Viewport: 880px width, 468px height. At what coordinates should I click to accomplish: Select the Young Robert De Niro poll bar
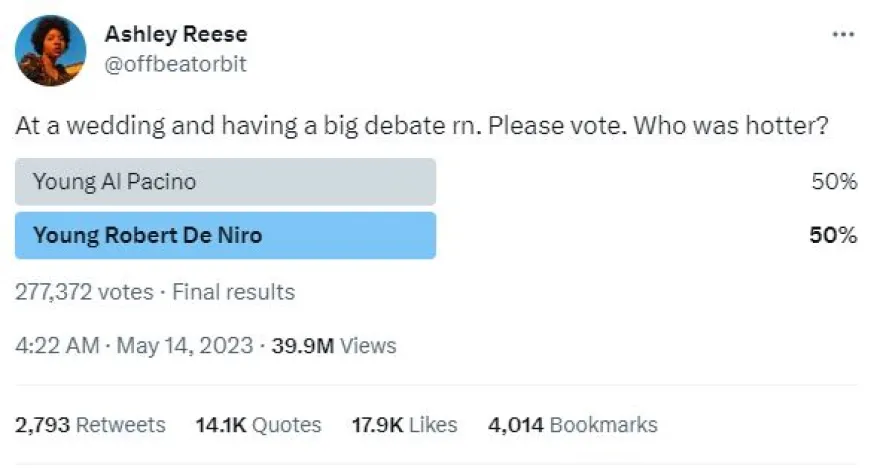coord(226,236)
